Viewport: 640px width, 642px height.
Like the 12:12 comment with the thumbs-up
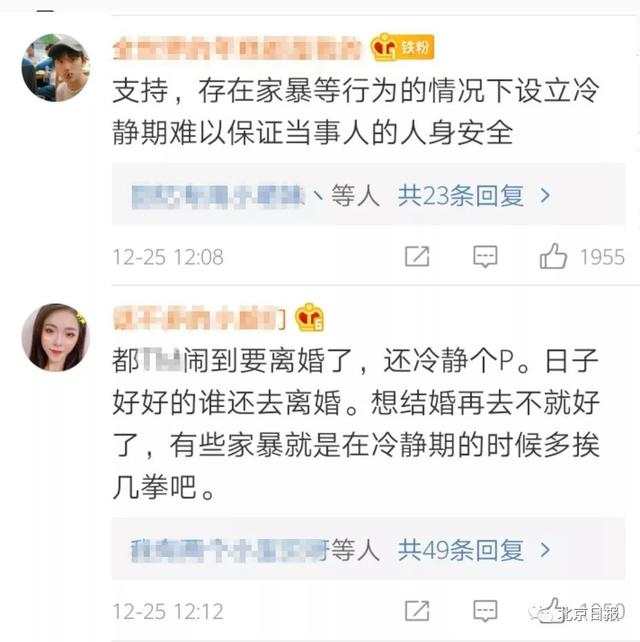(551, 610)
